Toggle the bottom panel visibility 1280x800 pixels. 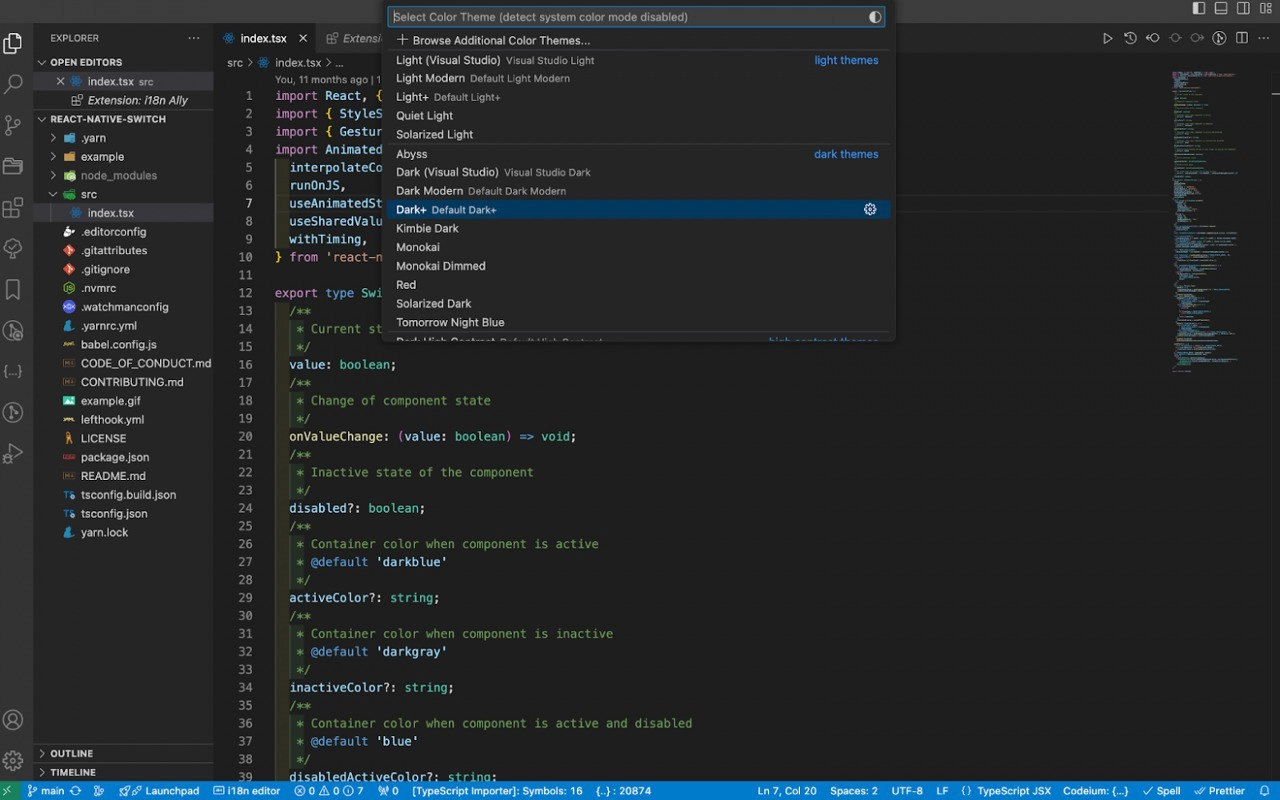[1221, 8]
